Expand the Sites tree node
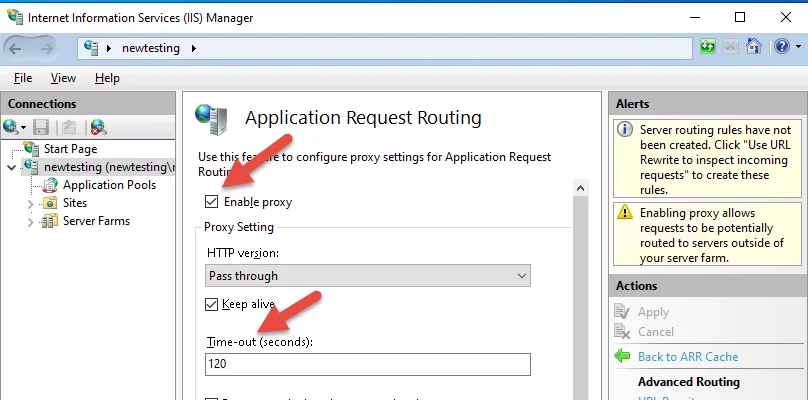808x400 pixels. pyautogui.click(x=29, y=203)
